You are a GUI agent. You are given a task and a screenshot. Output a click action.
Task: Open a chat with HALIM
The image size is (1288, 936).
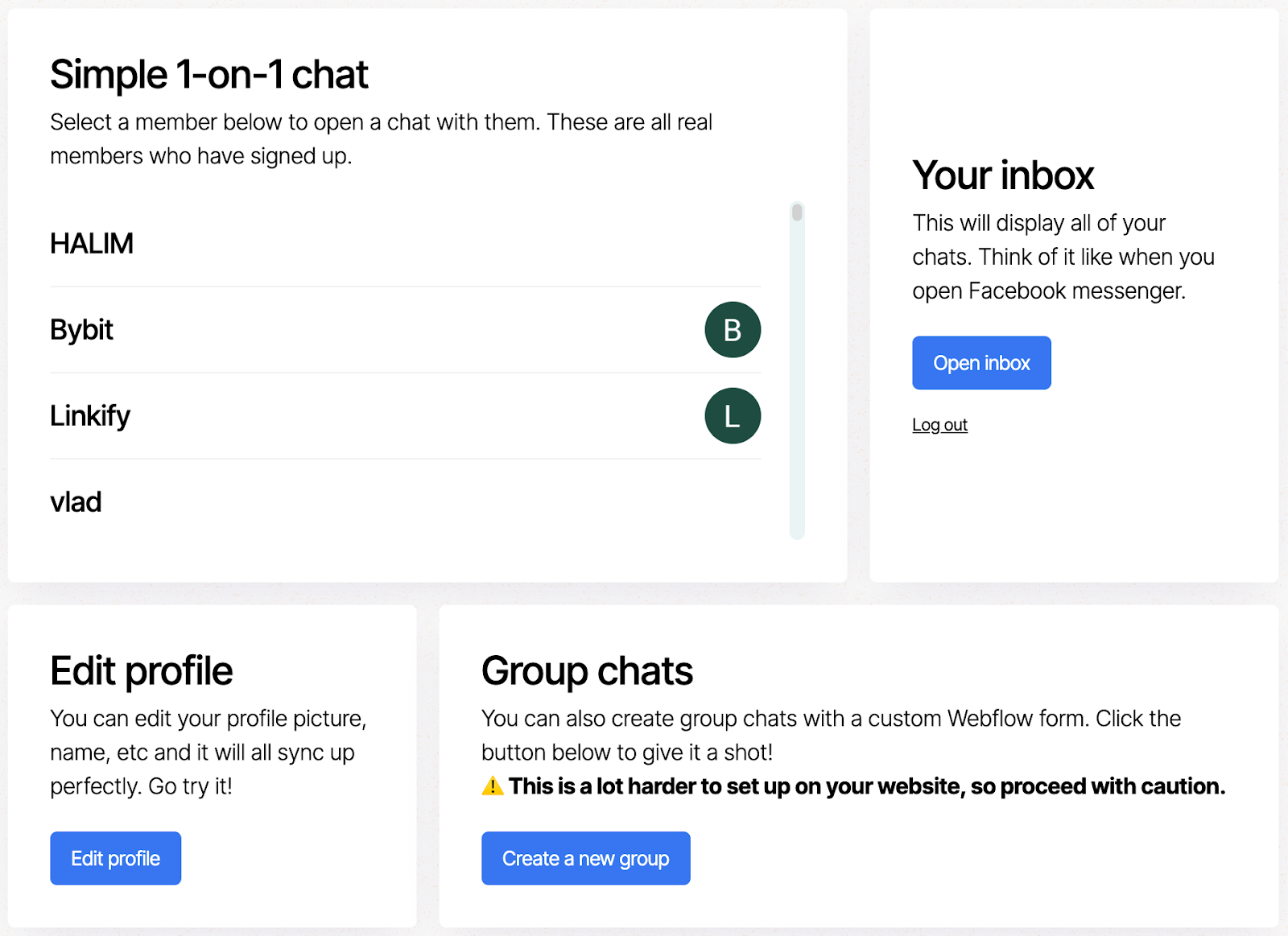(x=91, y=244)
